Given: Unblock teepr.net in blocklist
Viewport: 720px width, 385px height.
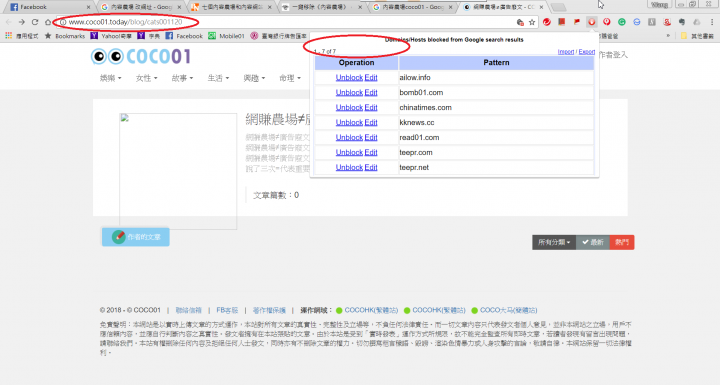Looking at the screenshot, I should point(349,167).
